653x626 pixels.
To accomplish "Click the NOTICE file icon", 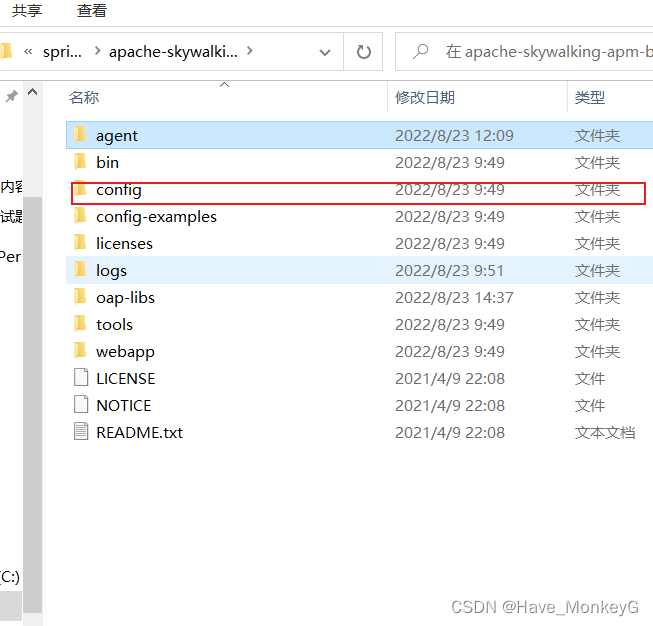I will tap(81, 404).
